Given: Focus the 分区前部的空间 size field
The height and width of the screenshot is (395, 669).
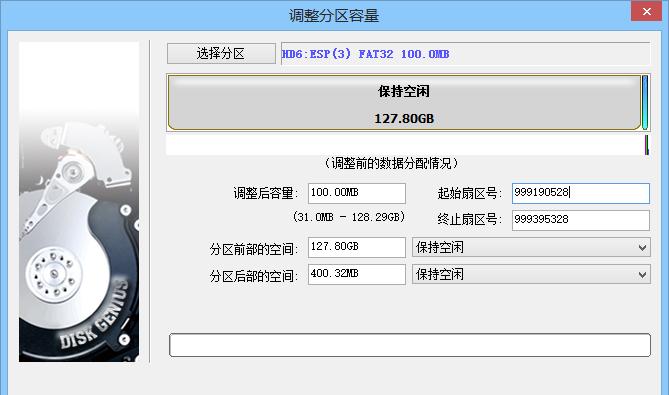Looking at the screenshot, I should (x=357, y=247).
